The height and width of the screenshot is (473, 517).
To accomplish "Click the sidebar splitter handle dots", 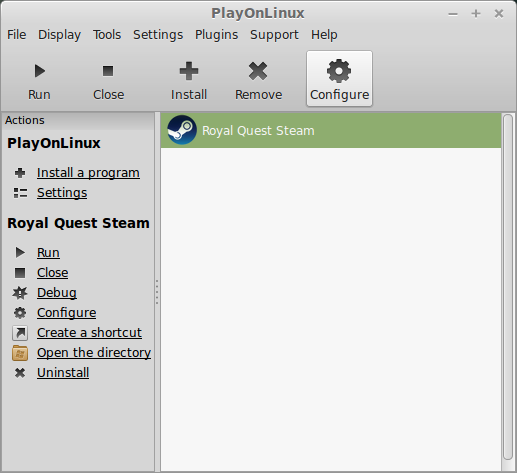I will point(157,292).
